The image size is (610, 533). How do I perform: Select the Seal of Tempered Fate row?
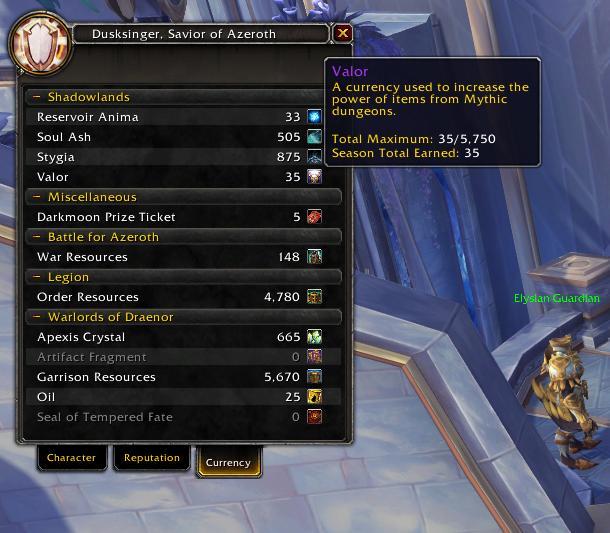tap(184, 417)
